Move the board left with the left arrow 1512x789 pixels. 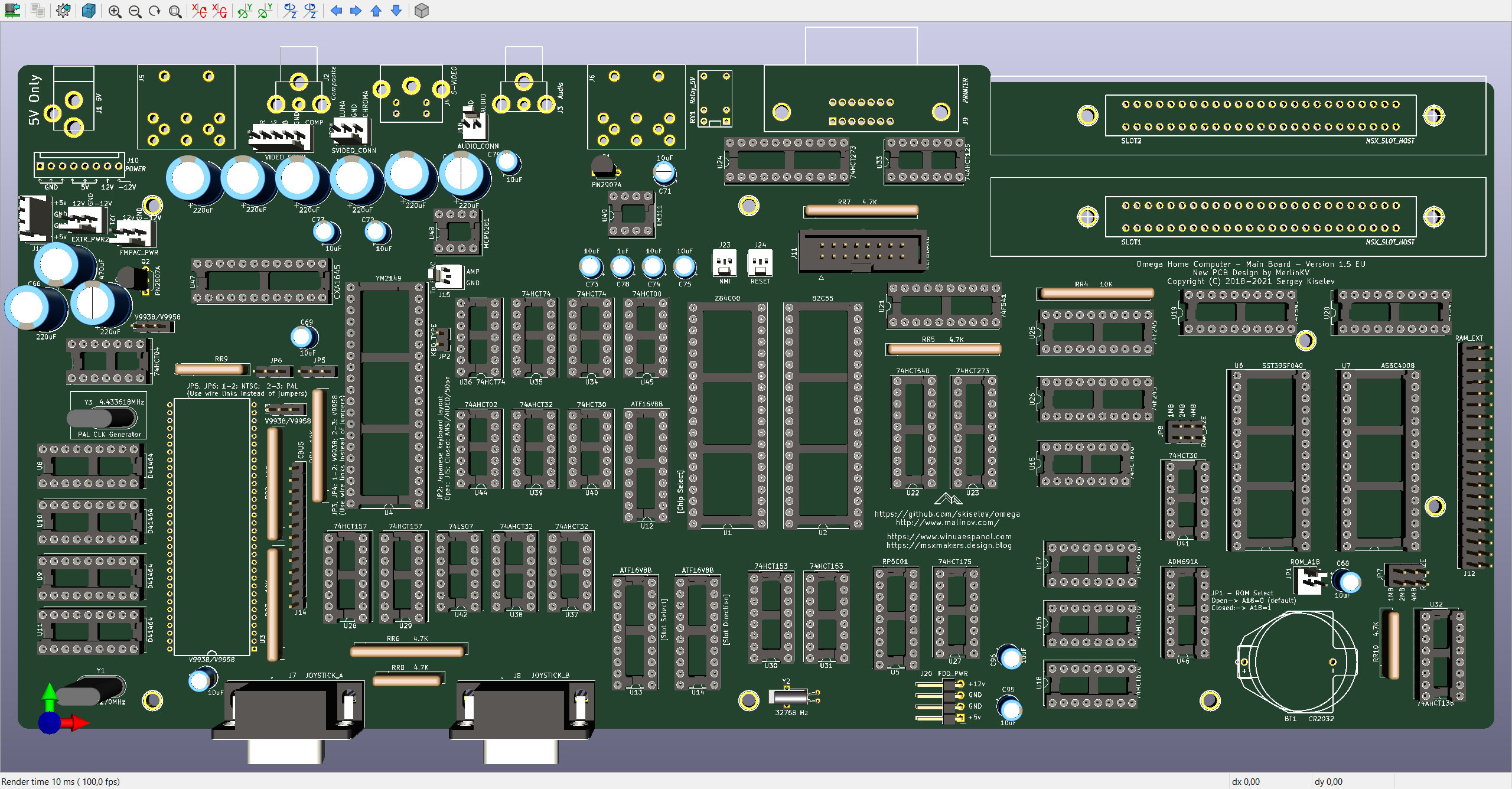tap(336, 11)
